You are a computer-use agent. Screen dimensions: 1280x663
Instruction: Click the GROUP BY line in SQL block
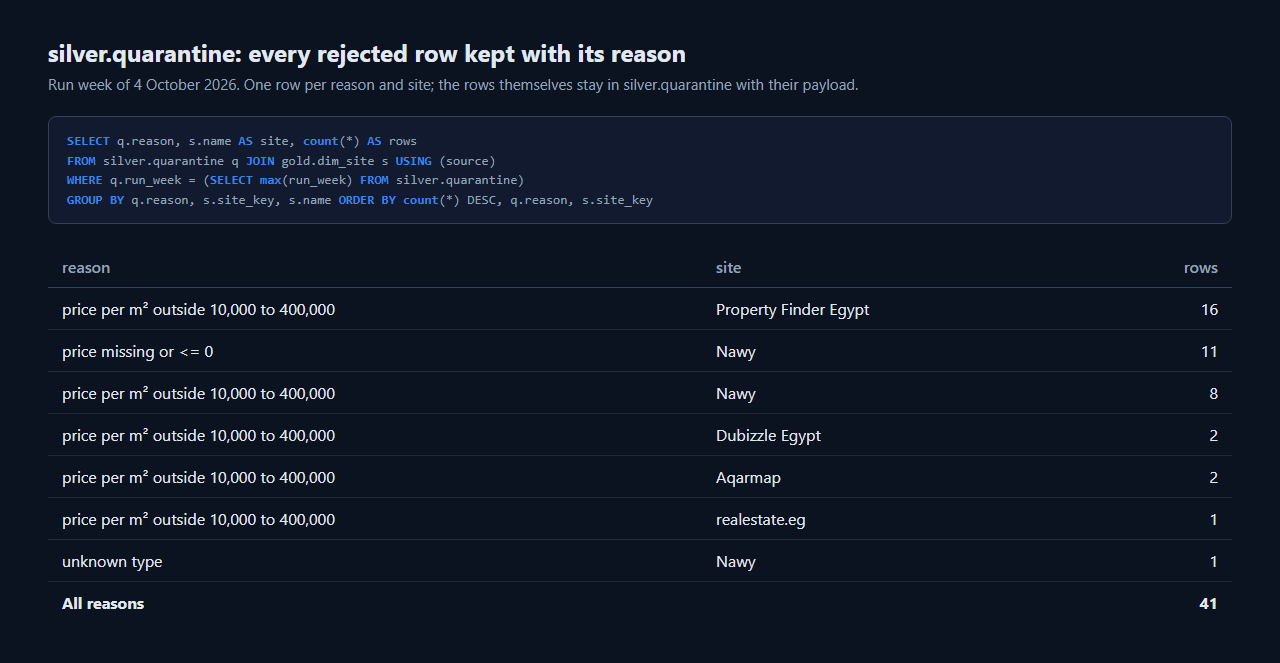pyautogui.click(x=360, y=200)
